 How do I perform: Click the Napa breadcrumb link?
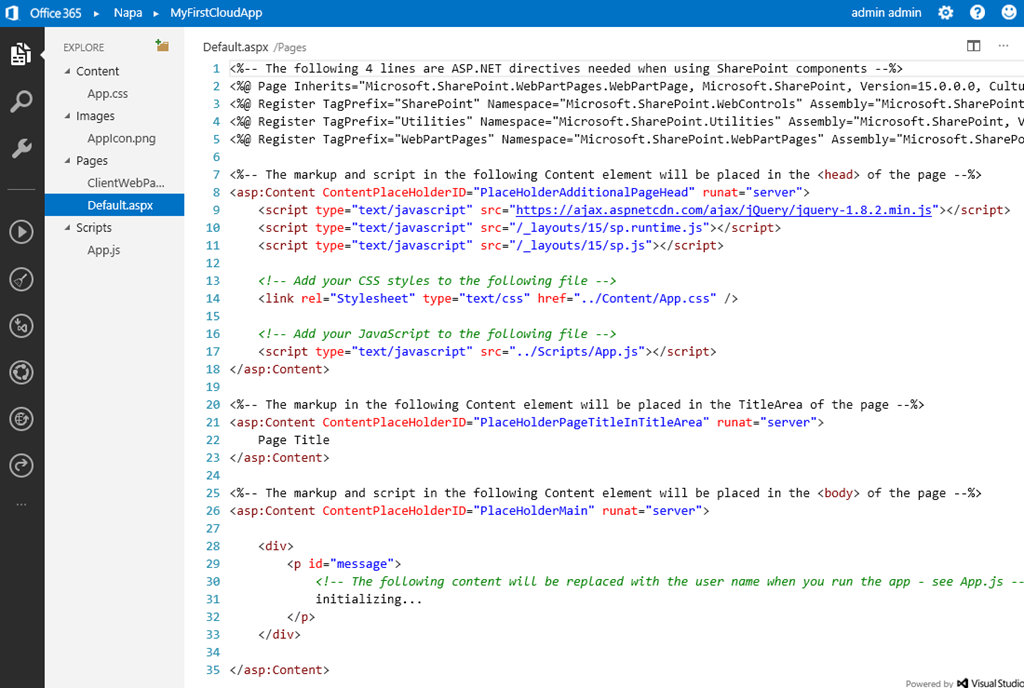[x=125, y=13]
